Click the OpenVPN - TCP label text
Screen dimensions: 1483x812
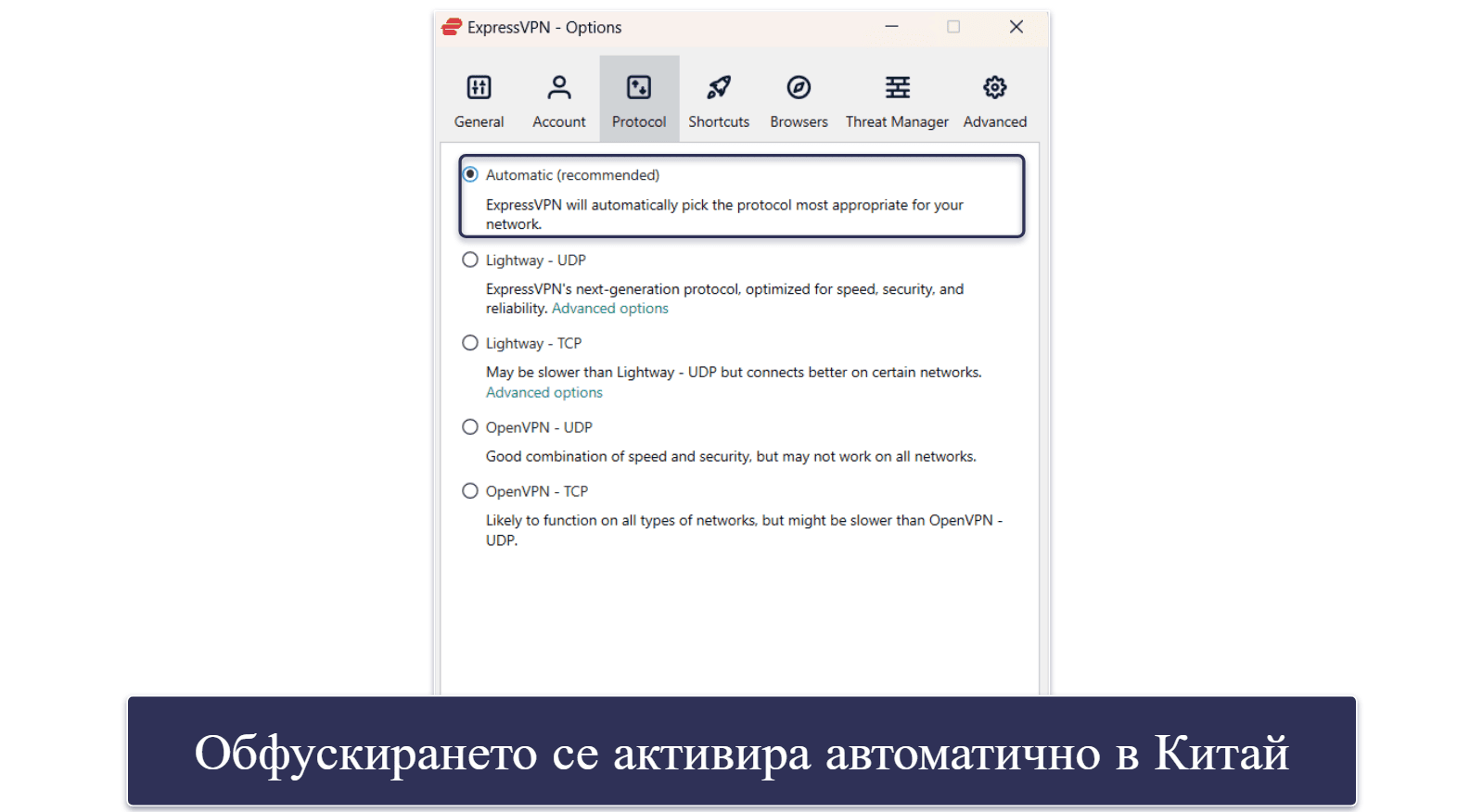536,491
